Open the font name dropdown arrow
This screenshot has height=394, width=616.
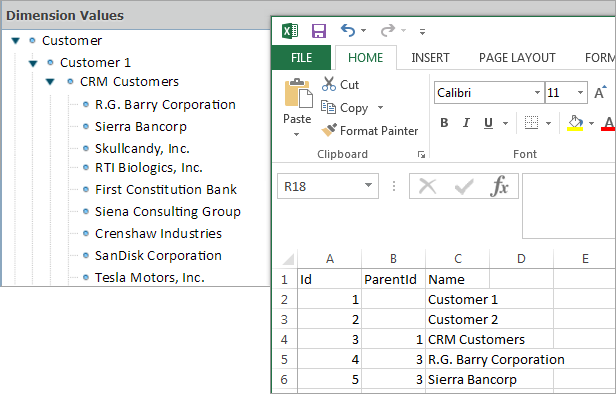(x=537, y=93)
